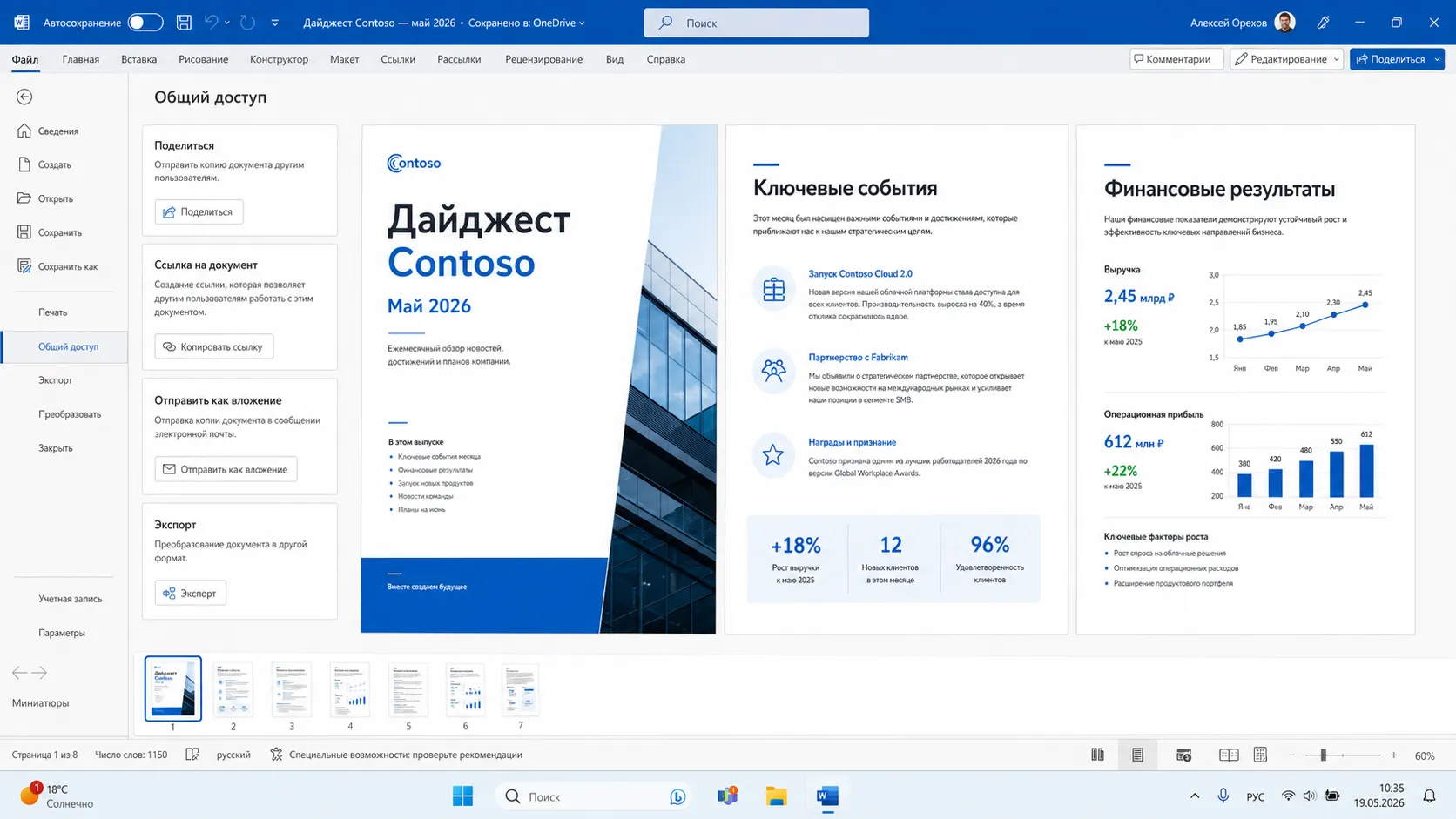Click the next thumbnails arrow
Image resolution: width=1456 pixels, height=819 pixels.
tap(39, 673)
